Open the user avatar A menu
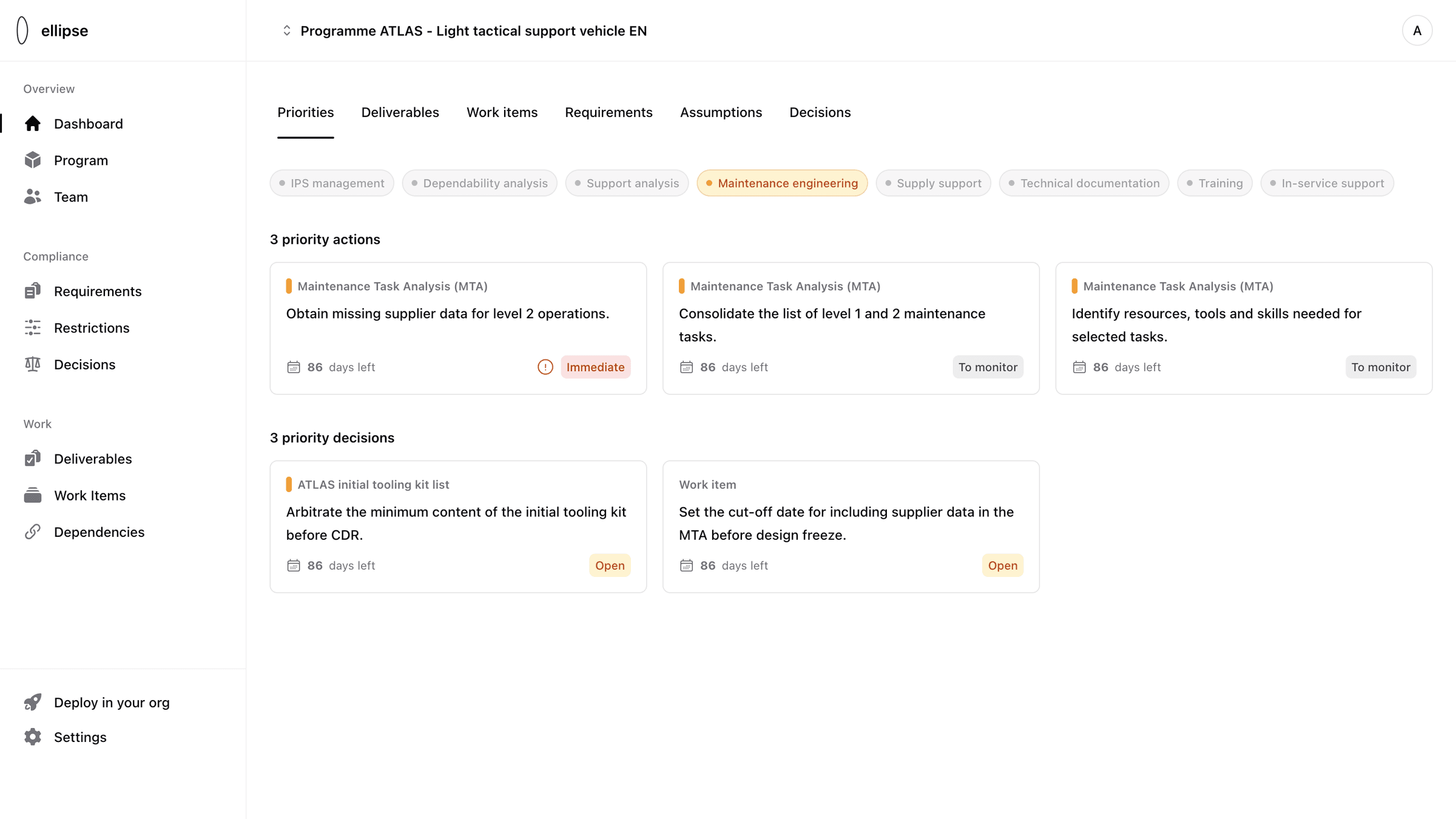Image resolution: width=1456 pixels, height=819 pixels. (x=1417, y=30)
